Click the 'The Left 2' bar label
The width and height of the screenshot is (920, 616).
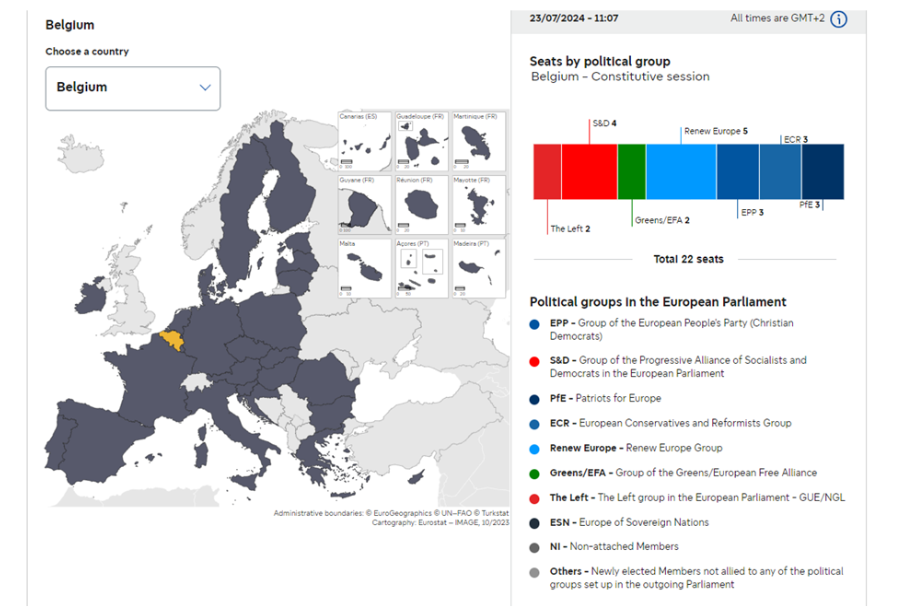(570, 229)
